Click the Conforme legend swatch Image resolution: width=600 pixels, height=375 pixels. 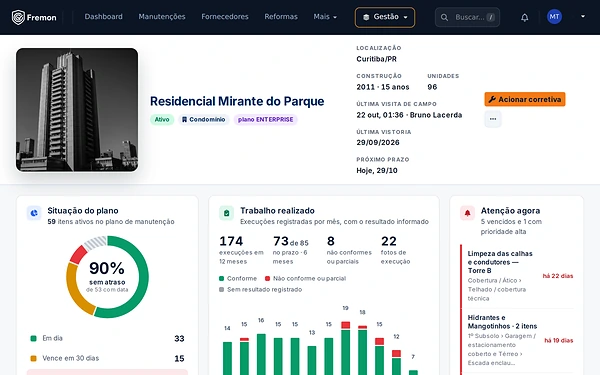point(221,279)
